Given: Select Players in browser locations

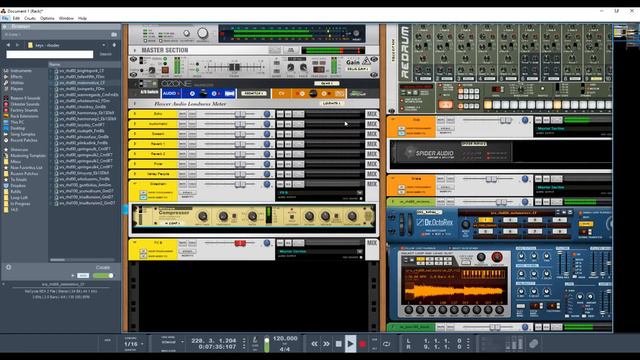Looking at the screenshot, I should pos(17,89).
